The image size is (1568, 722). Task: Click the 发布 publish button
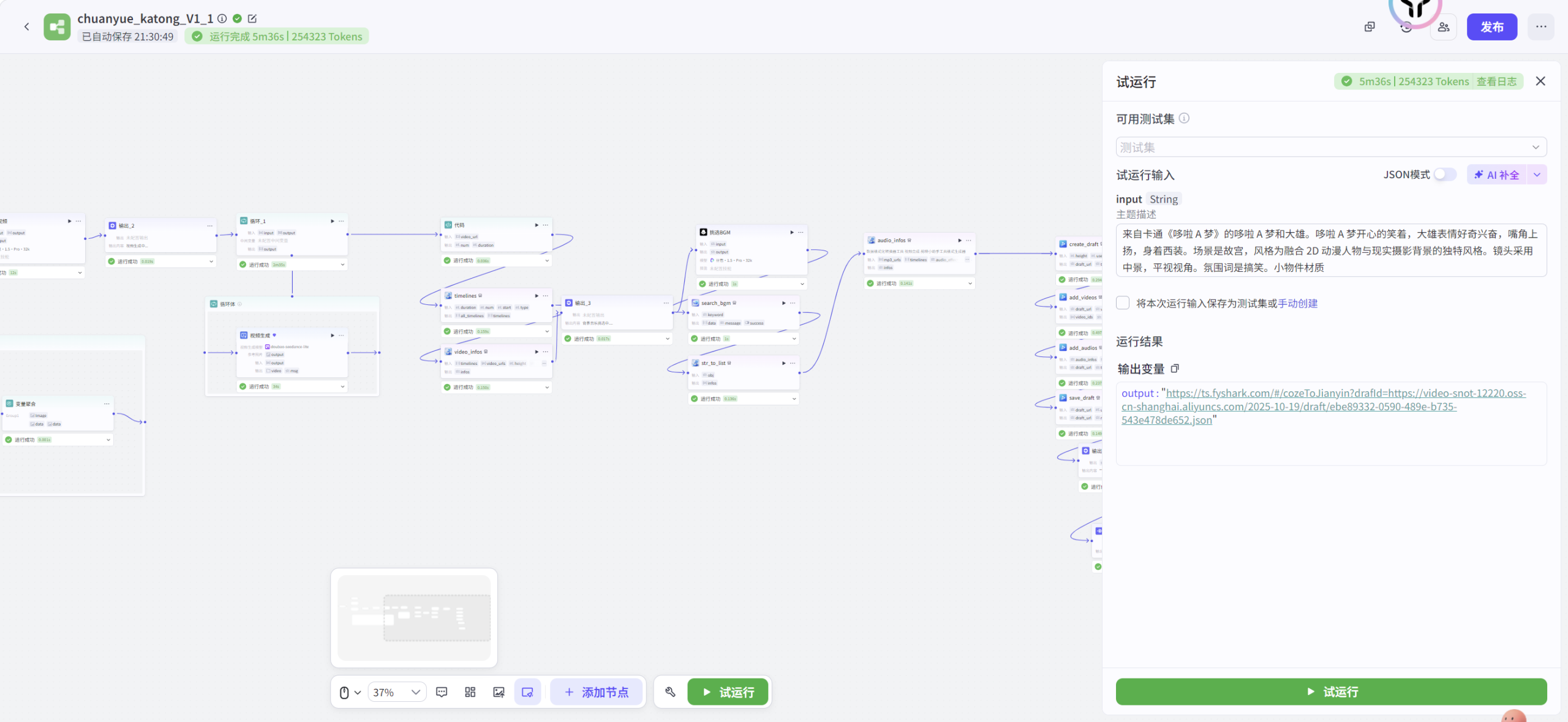(x=1491, y=27)
